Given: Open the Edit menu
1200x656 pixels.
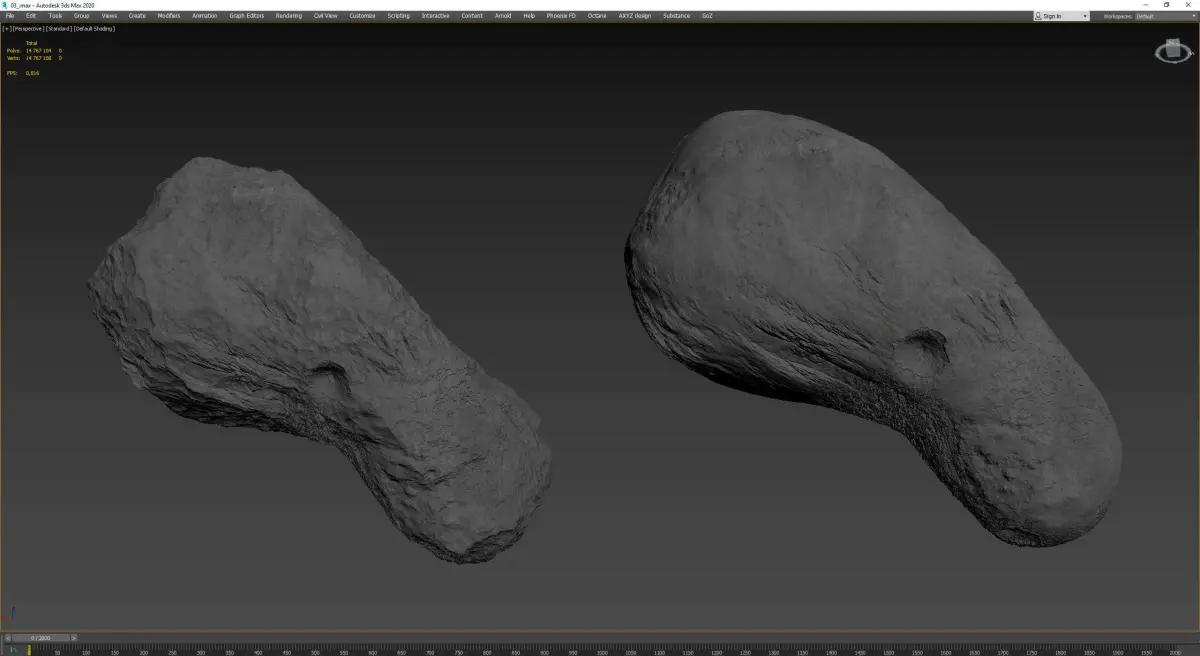Looking at the screenshot, I should tap(31, 16).
